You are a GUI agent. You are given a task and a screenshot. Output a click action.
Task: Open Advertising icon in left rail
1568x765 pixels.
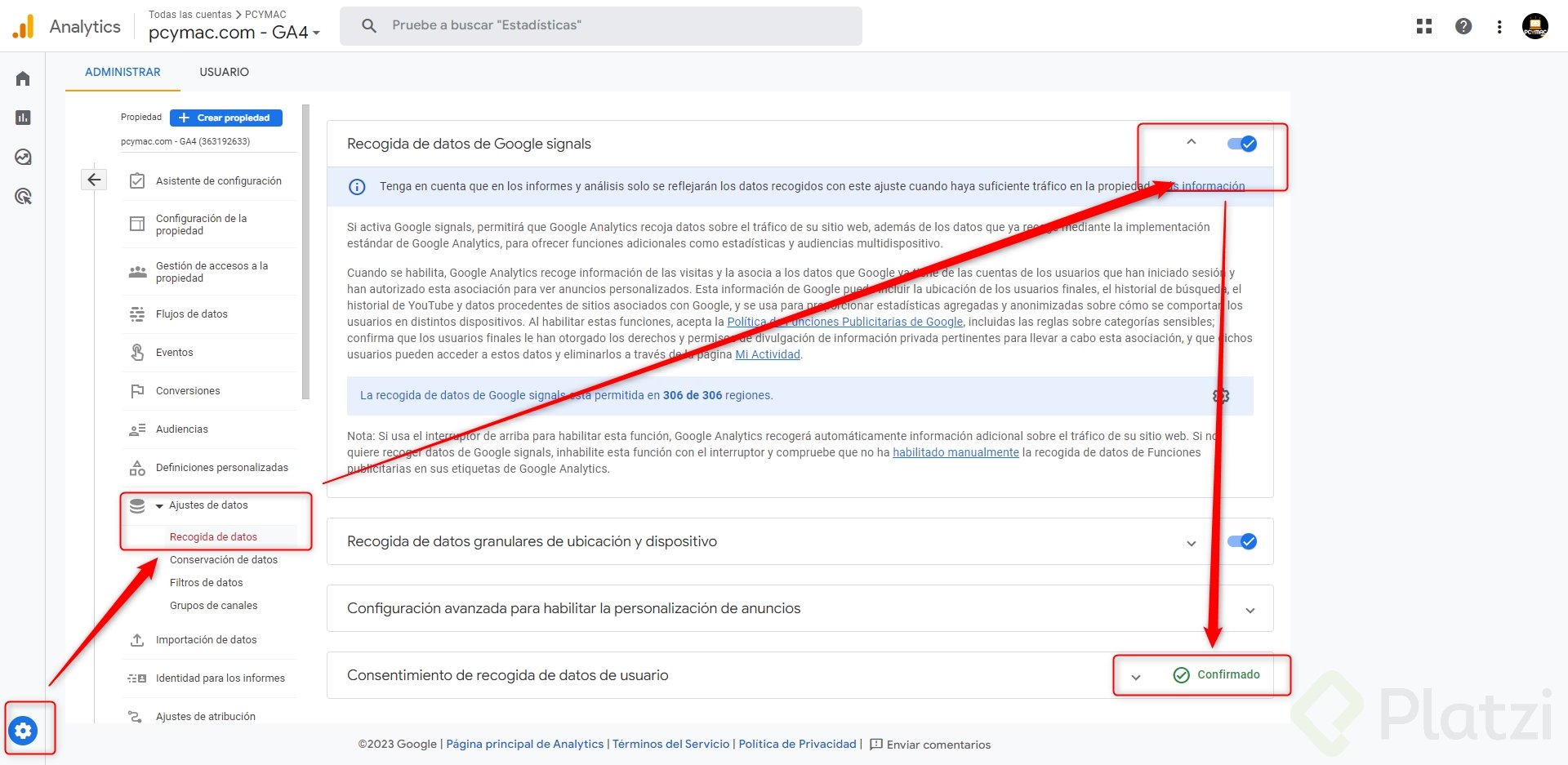coord(23,196)
